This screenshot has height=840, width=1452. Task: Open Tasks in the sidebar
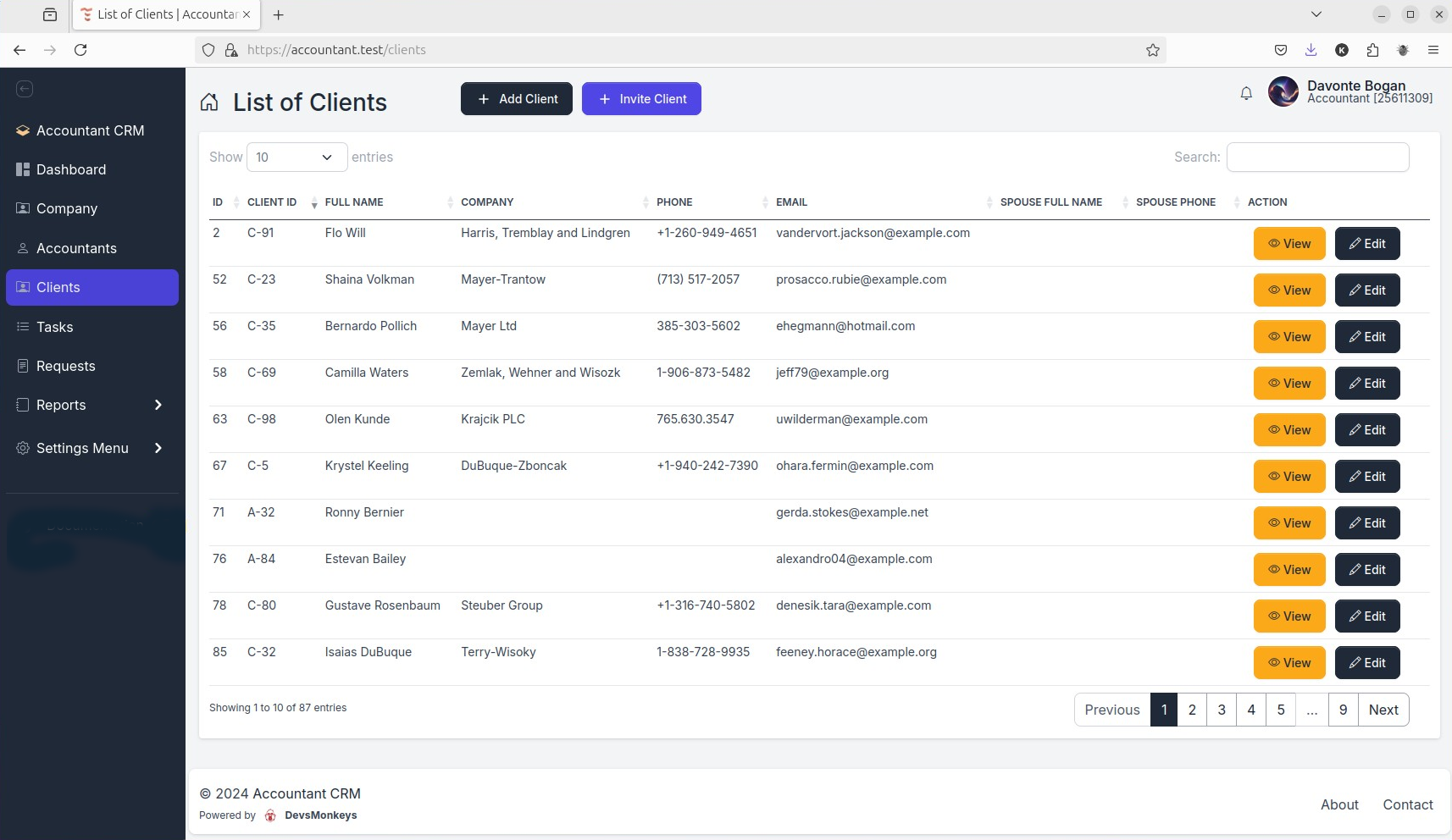(x=92, y=327)
